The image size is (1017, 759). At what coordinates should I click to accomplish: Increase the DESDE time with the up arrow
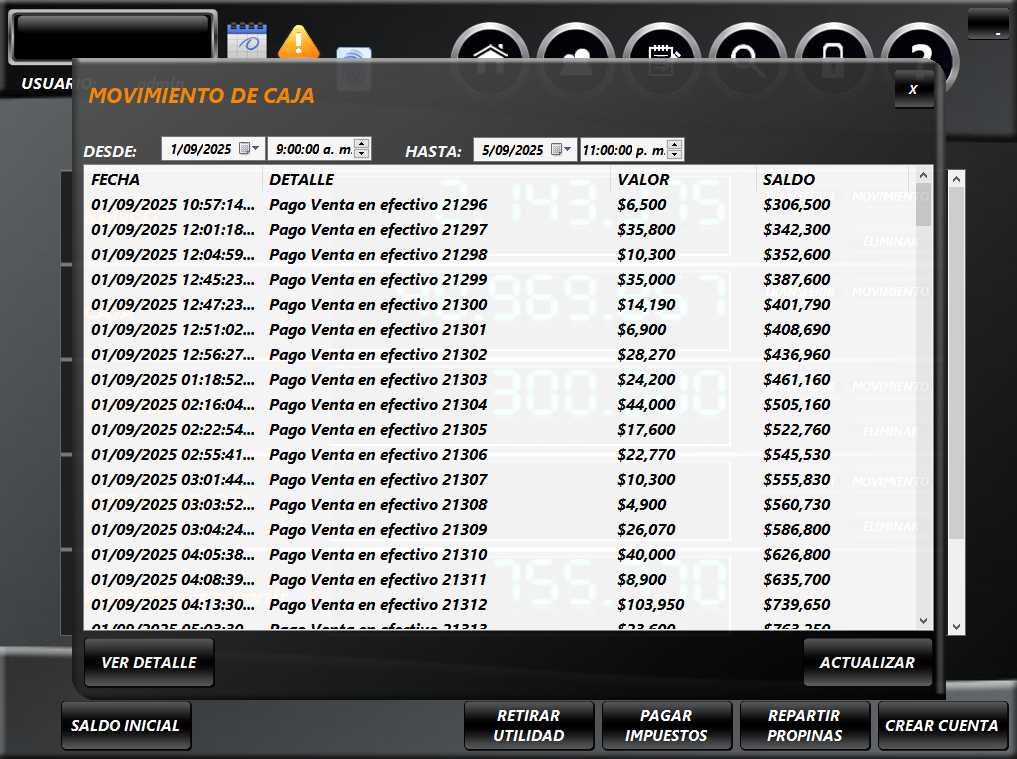click(361, 144)
